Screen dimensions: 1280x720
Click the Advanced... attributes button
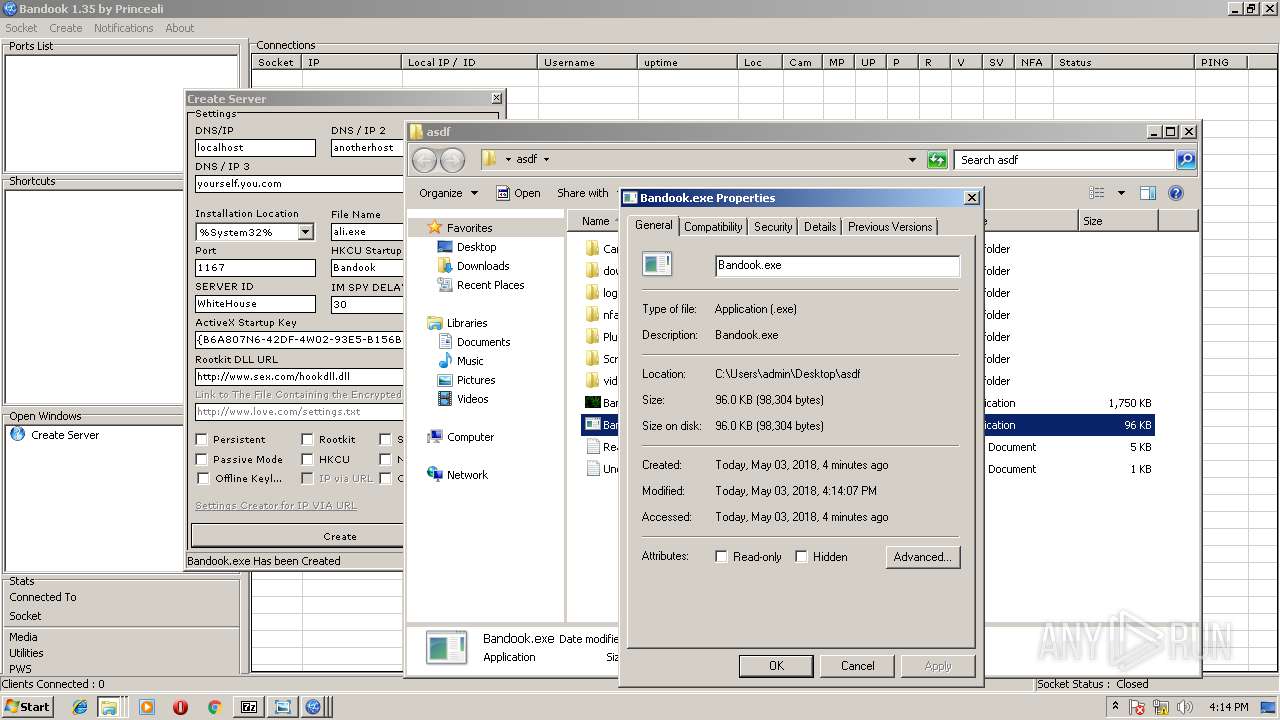(x=923, y=557)
